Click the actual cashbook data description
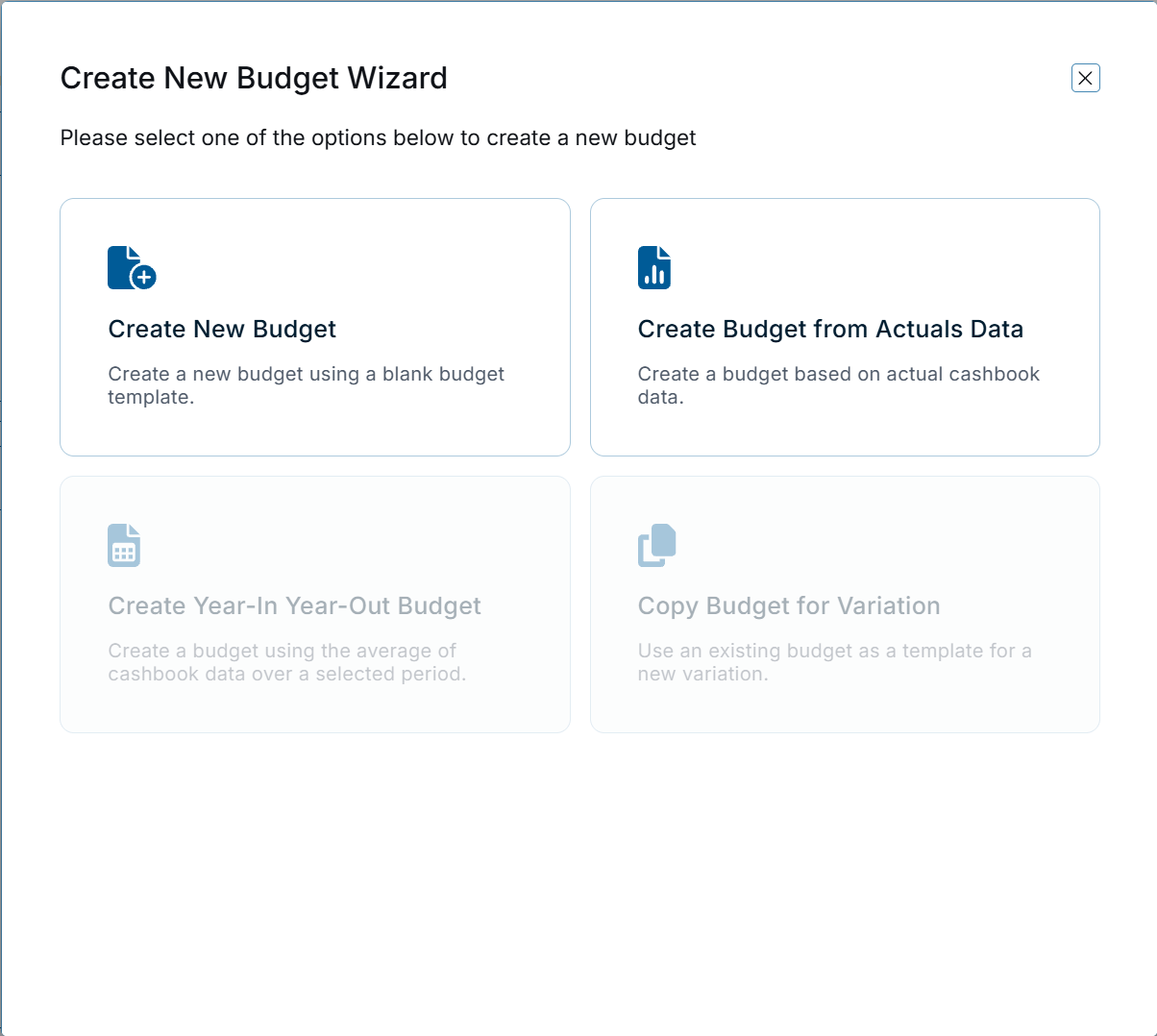The image size is (1157, 1036). (x=839, y=385)
